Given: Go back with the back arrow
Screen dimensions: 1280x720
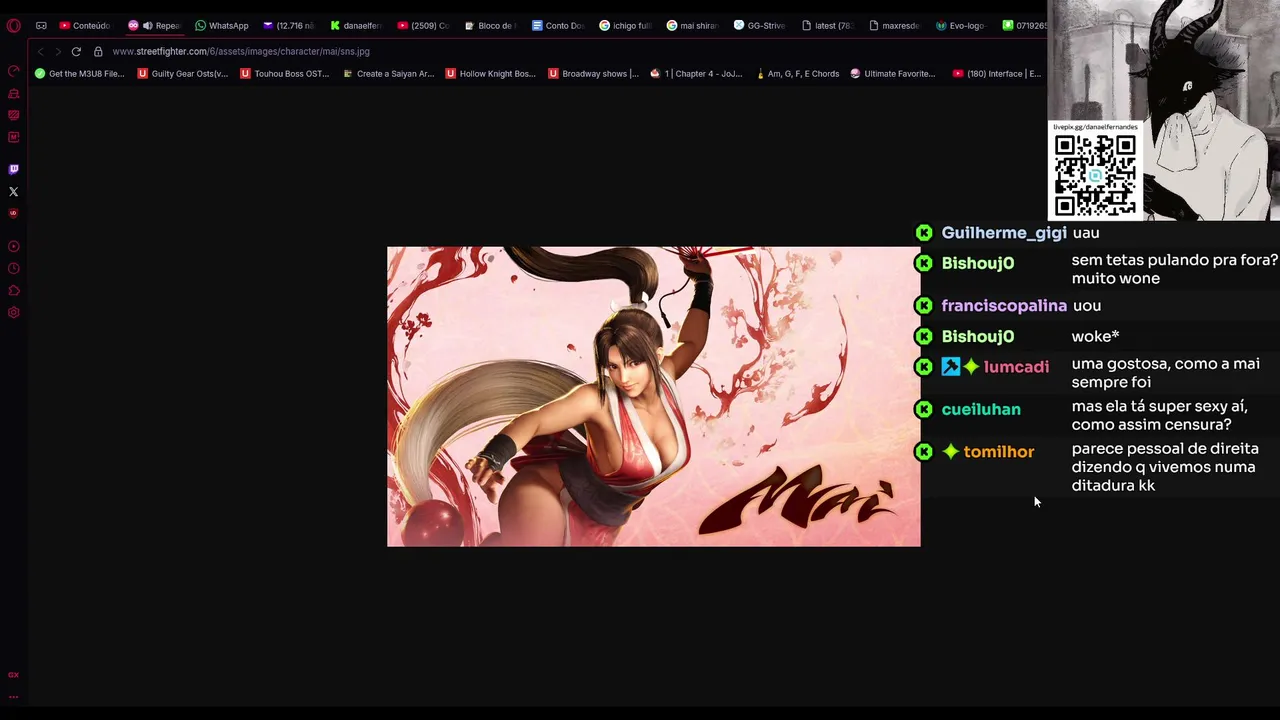Looking at the screenshot, I should click(40, 51).
